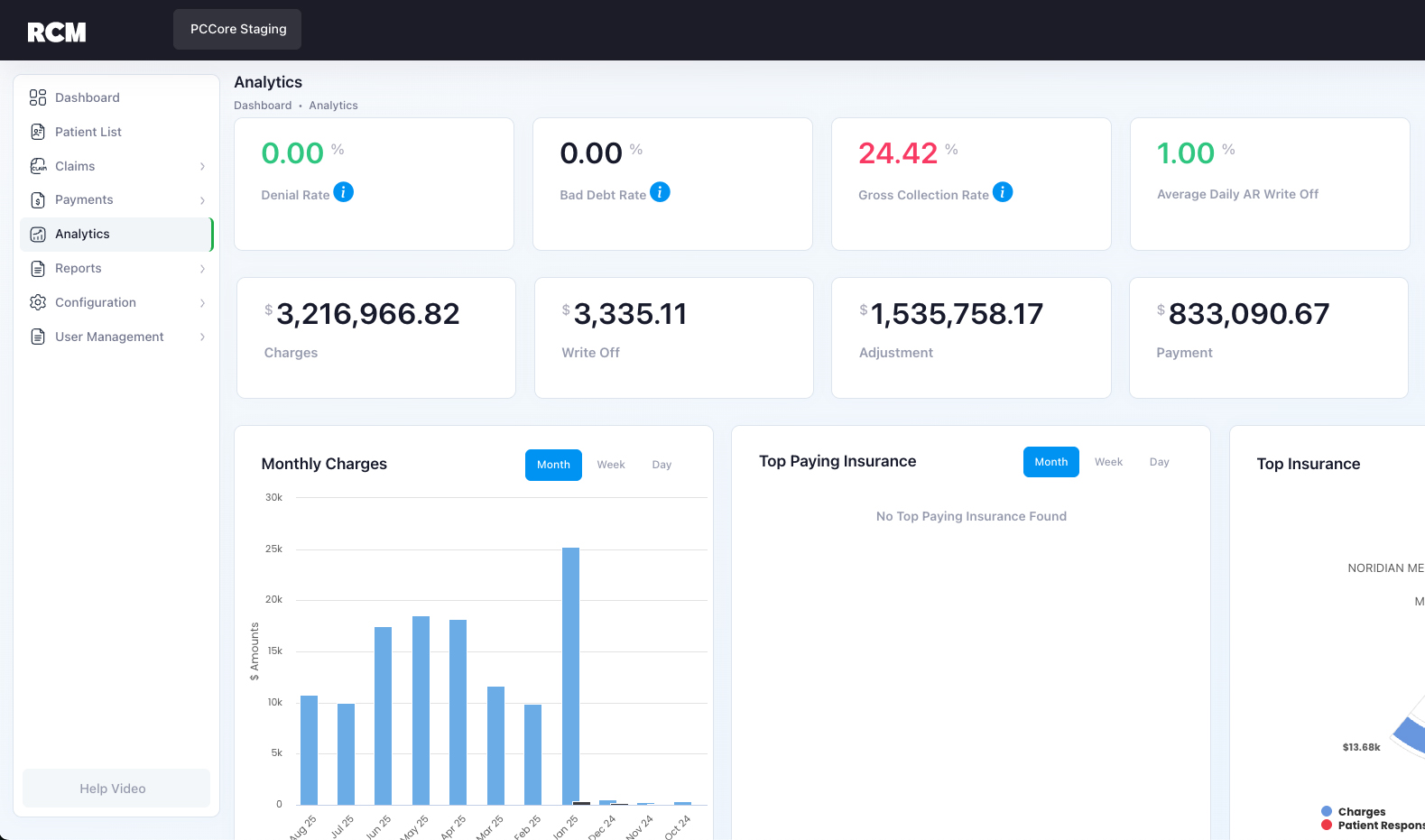Click the Analytics breadcrumb
Image resolution: width=1425 pixels, height=840 pixels.
pos(333,106)
